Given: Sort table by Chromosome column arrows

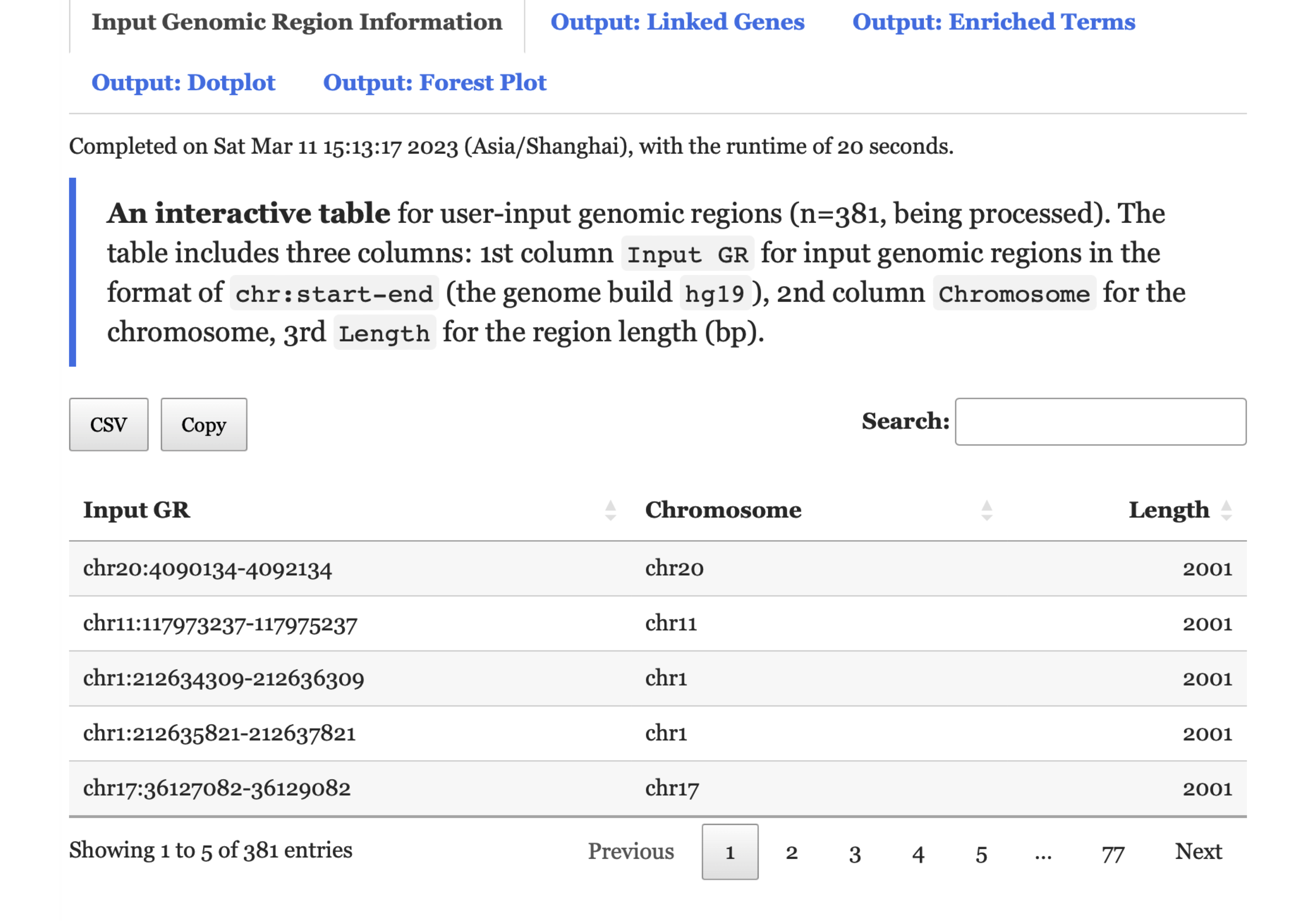Looking at the screenshot, I should click(986, 509).
